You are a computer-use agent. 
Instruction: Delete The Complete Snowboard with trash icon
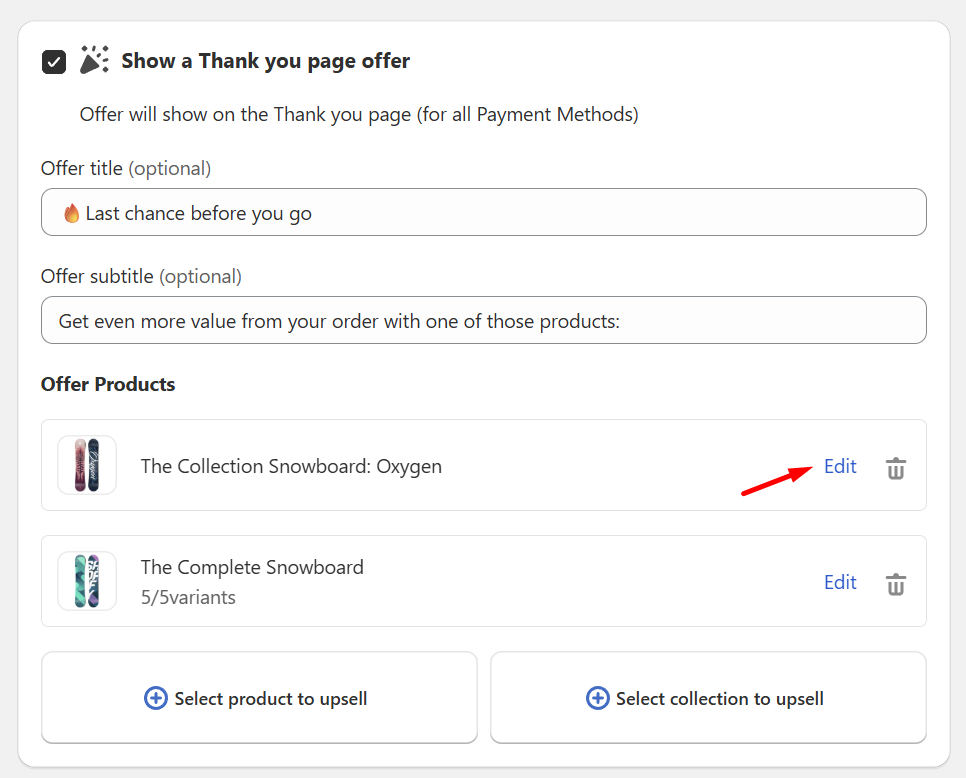click(896, 583)
